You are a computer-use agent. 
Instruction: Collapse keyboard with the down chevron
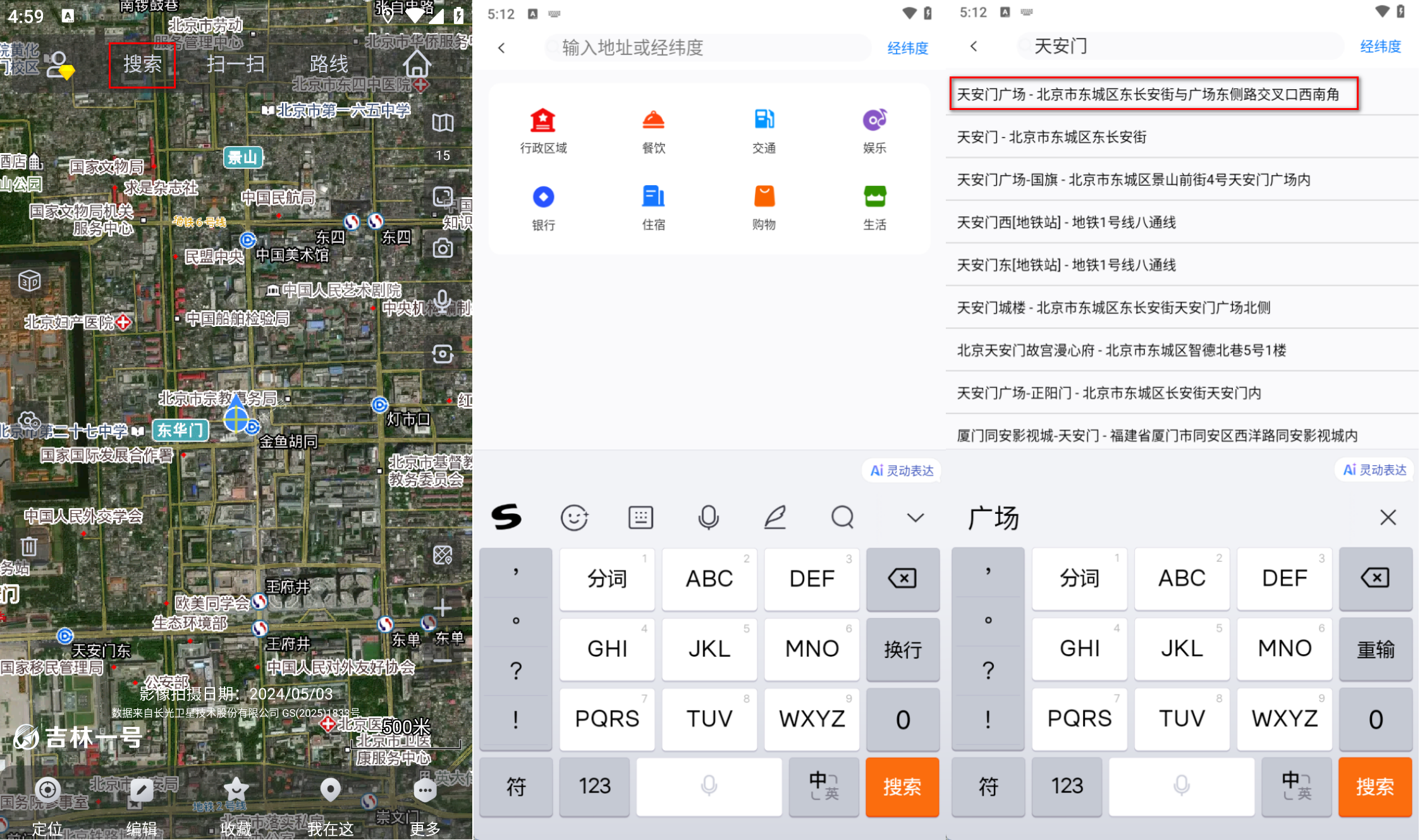(915, 518)
